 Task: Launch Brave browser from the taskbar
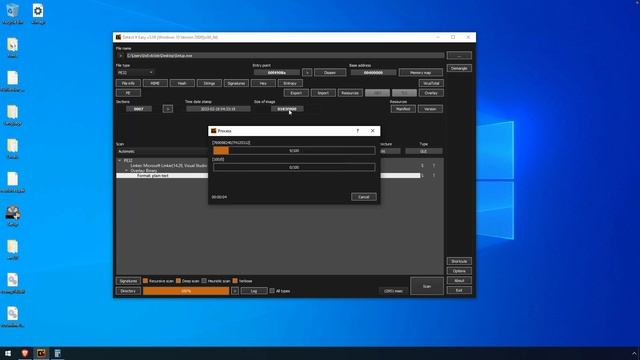point(24,353)
